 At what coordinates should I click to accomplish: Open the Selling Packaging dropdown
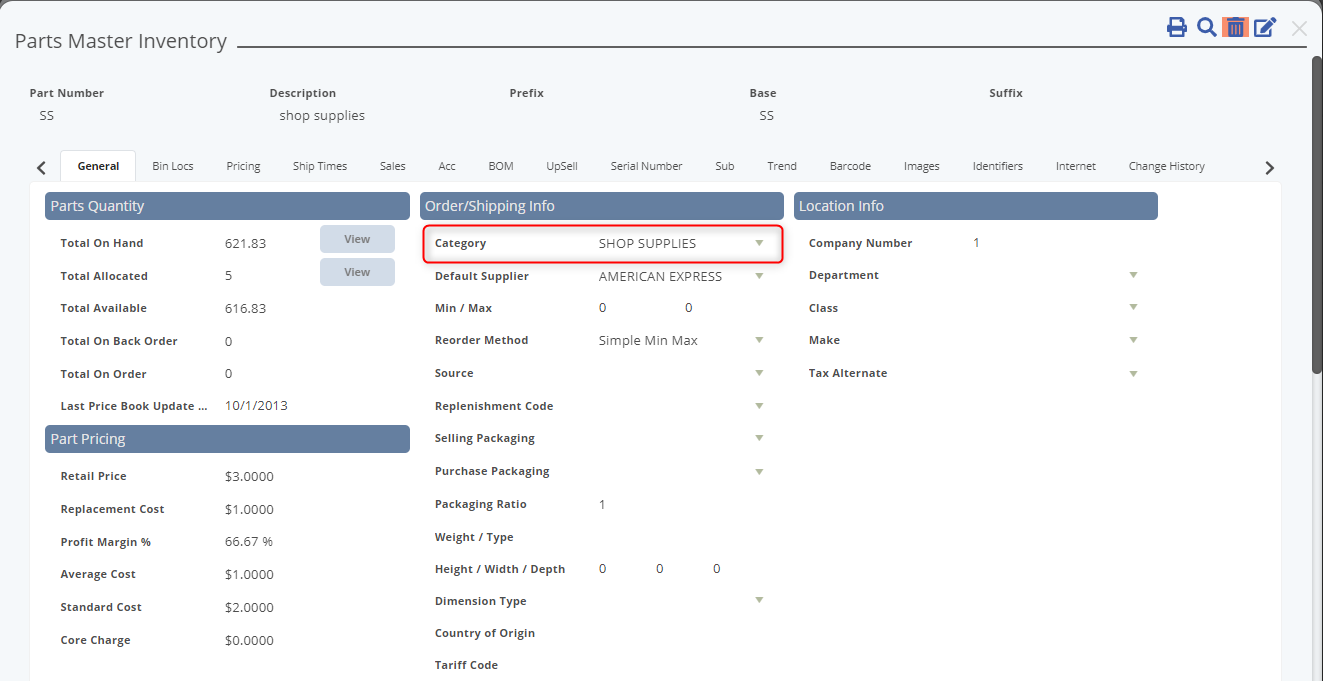click(759, 438)
